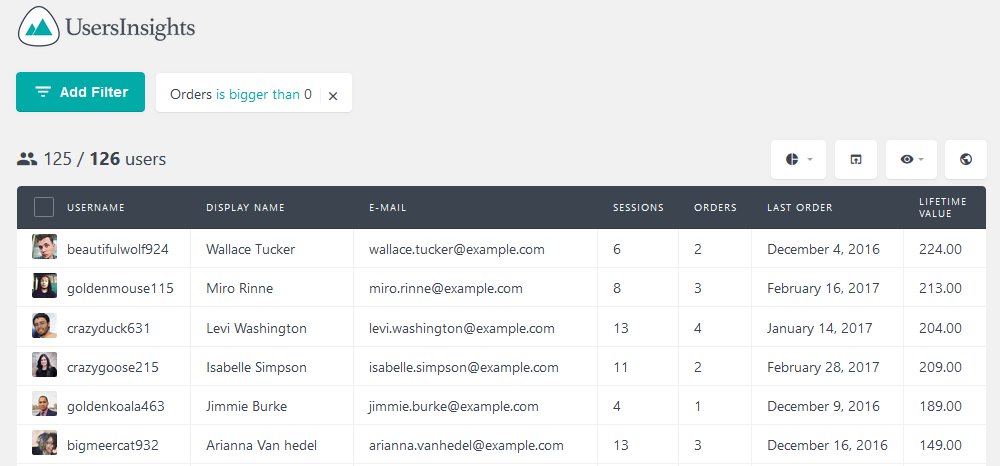Image resolution: width=1000 pixels, height=466 pixels.
Task: Click the avatar of crazygoose215
Action: point(45,365)
